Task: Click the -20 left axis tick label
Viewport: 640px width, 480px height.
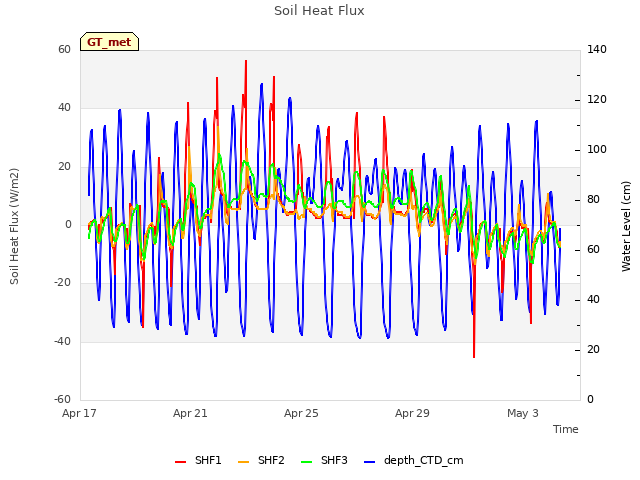Action: coord(63,282)
